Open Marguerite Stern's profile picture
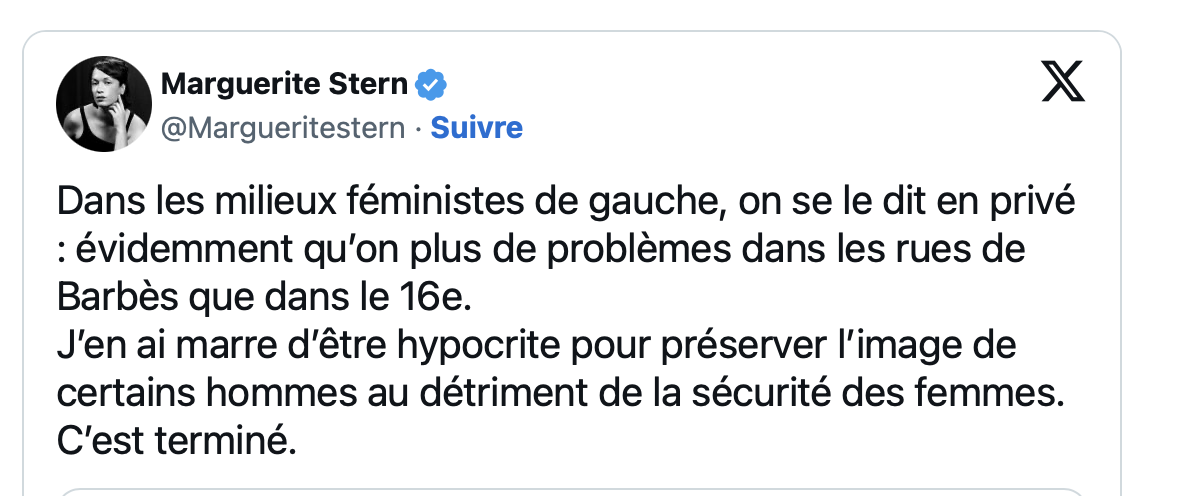Viewport: 1200px width, 496px height. point(104,104)
